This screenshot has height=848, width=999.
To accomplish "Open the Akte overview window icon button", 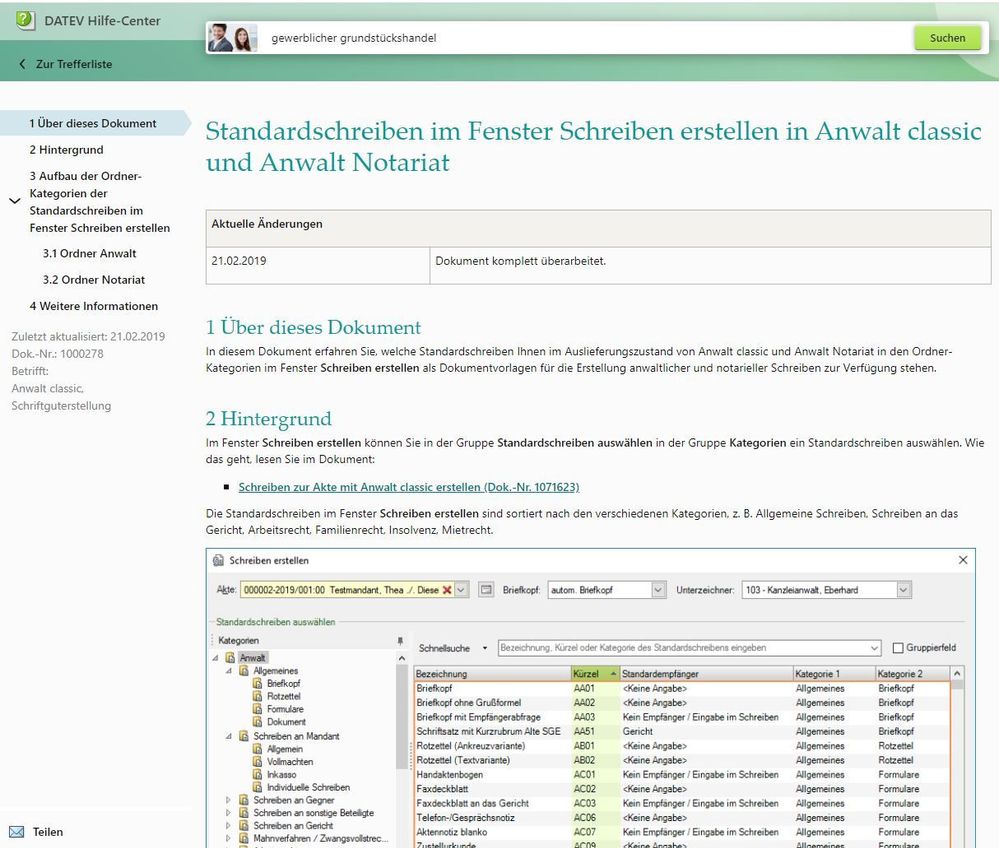I will coord(486,590).
